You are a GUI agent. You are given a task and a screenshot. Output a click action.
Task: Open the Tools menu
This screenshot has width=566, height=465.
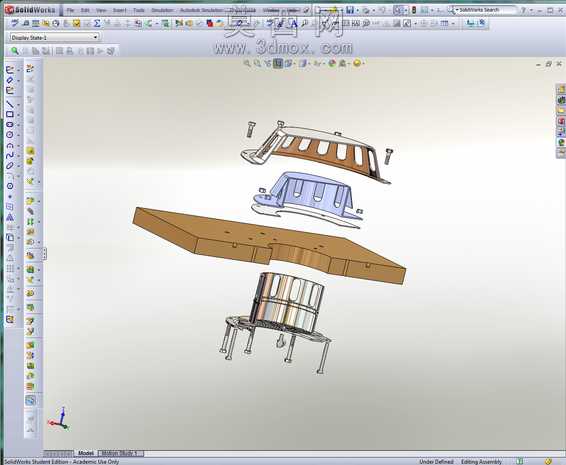[139, 10]
